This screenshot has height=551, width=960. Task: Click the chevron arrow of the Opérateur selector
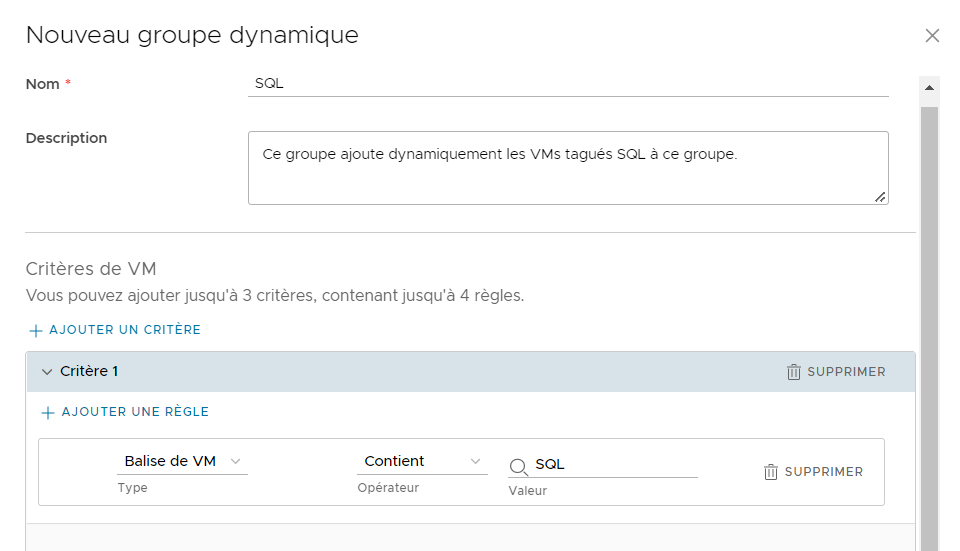[x=476, y=461]
